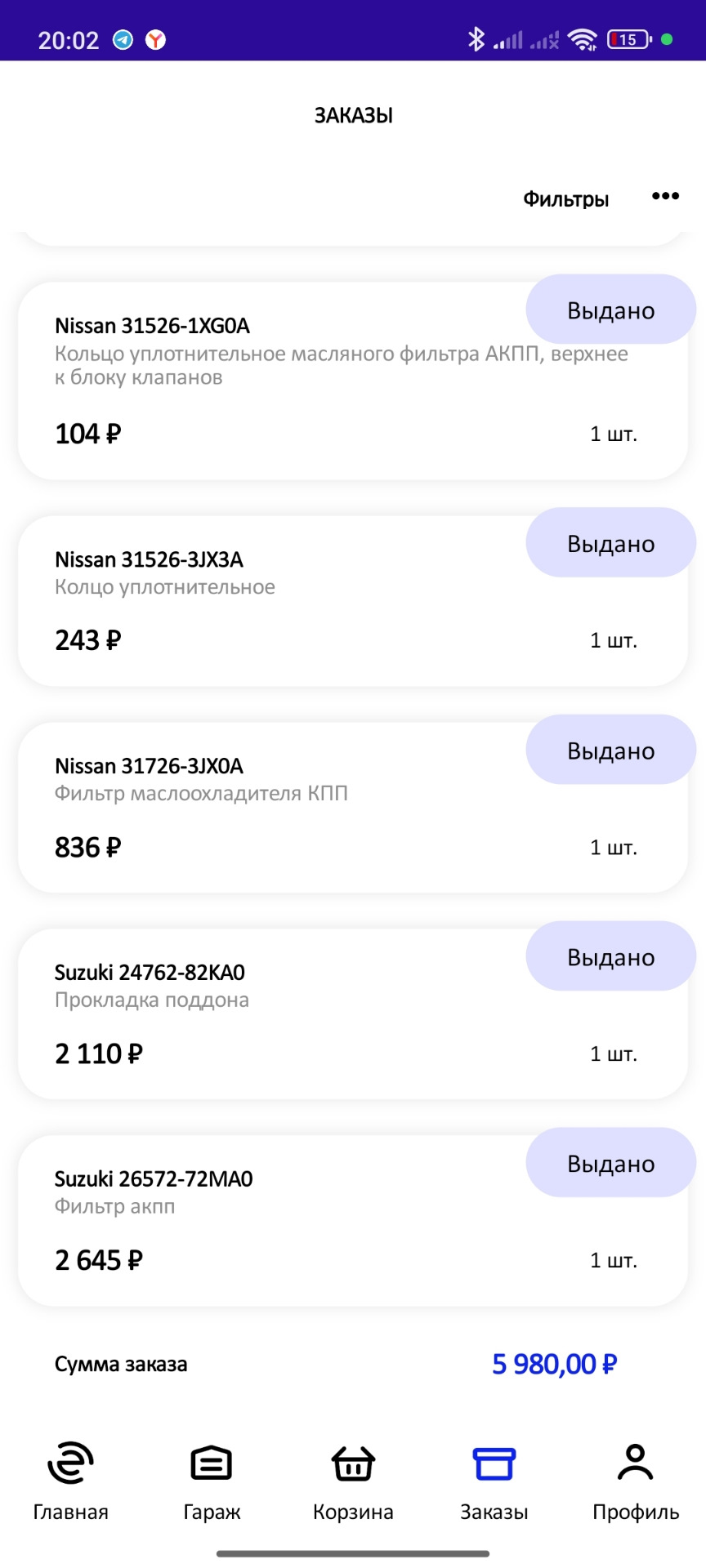
Task: Tap the 5 980,00 ₽ order total
Action: [x=554, y=1364]
